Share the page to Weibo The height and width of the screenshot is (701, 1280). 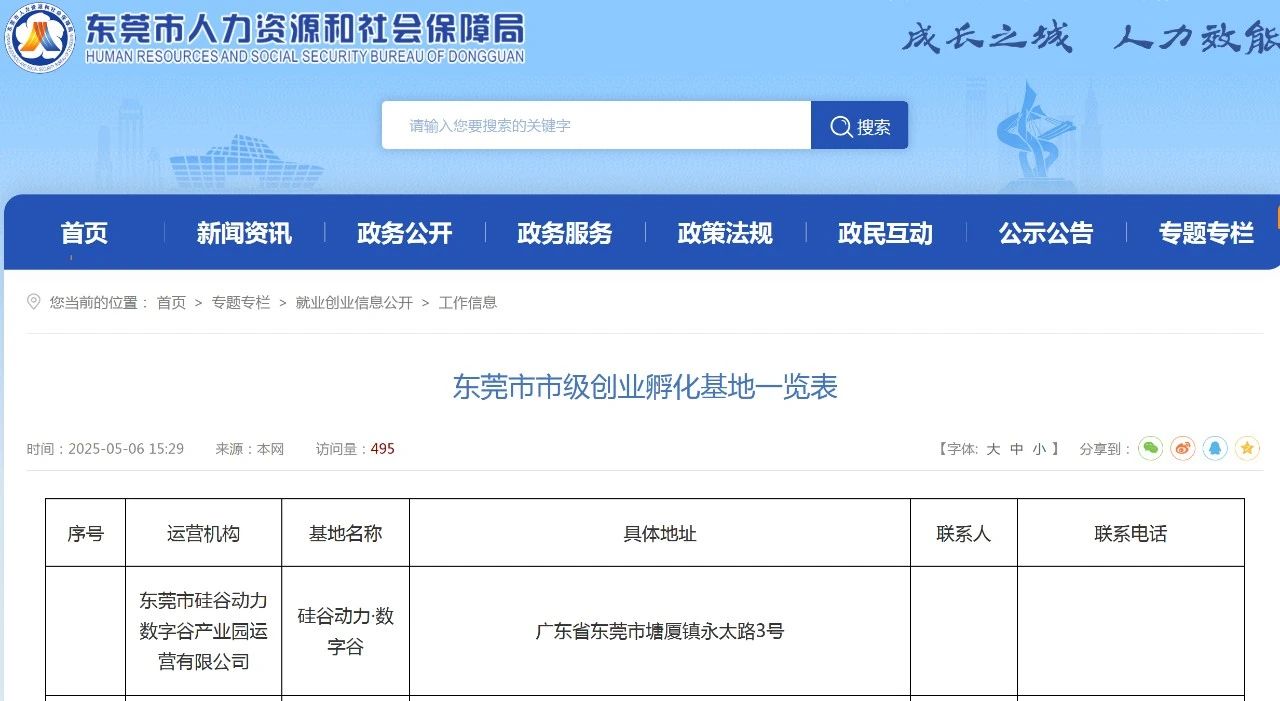coord(1183,449)
